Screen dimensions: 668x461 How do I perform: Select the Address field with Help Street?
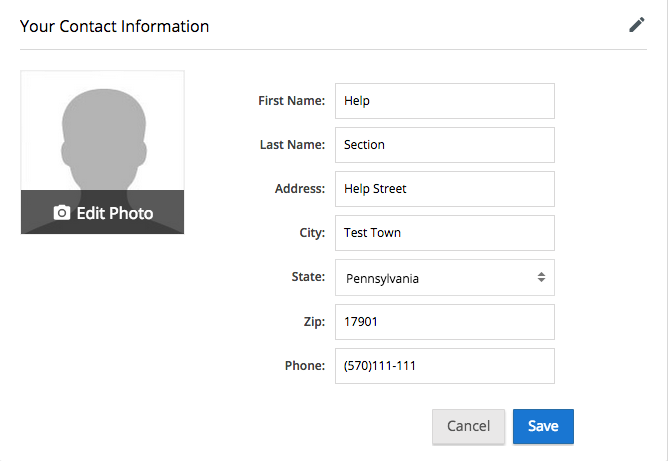point(444,189)
